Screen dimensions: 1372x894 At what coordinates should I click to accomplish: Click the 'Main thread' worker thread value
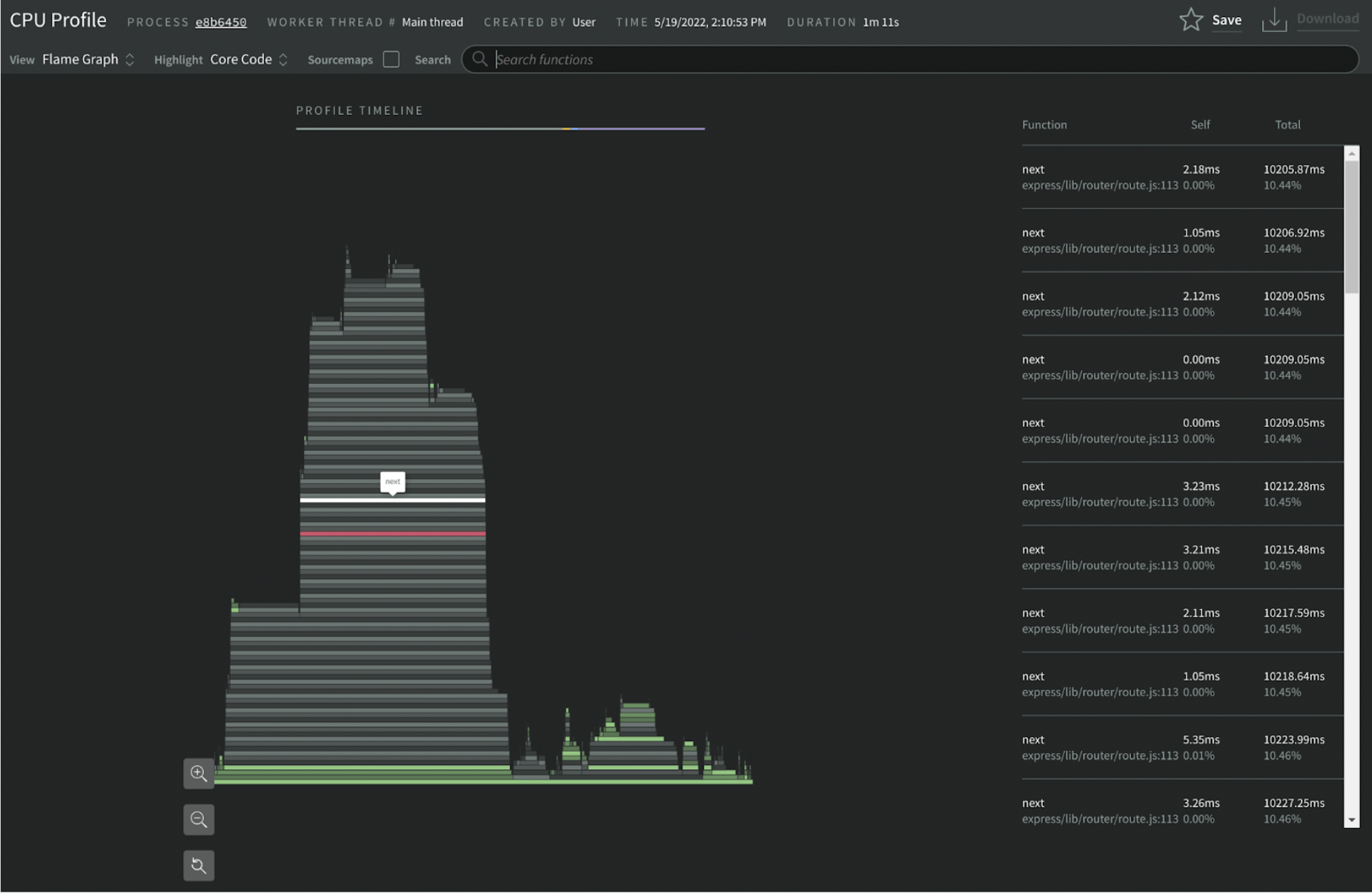point(432,22)
